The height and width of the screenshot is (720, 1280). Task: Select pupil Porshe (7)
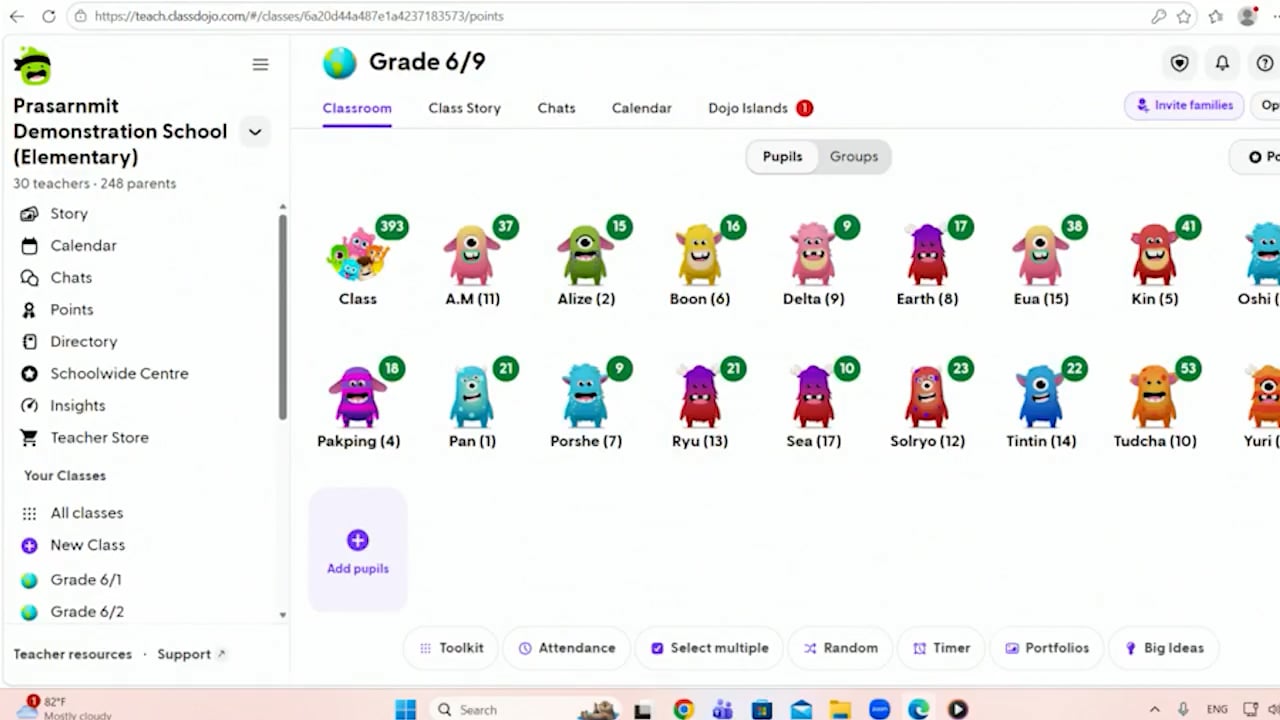click(586, 404)
